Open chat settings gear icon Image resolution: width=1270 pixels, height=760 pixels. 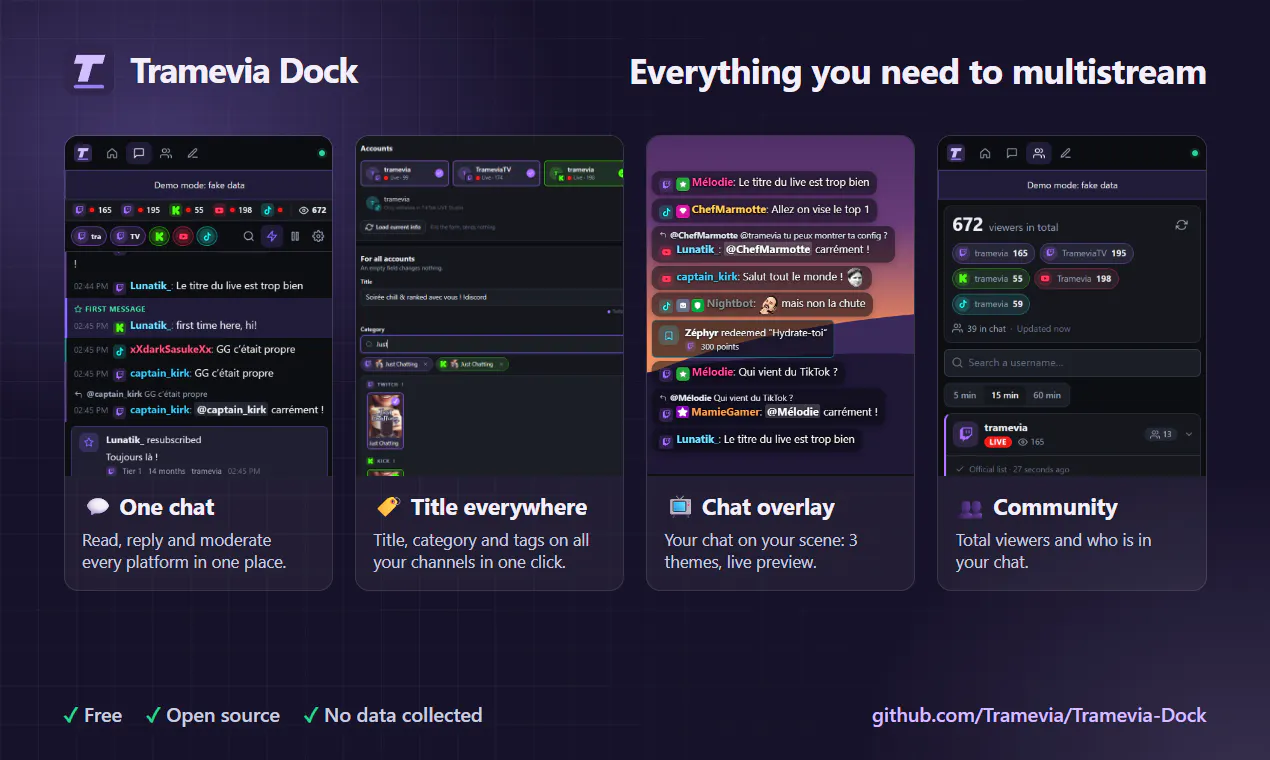[318, 237]
